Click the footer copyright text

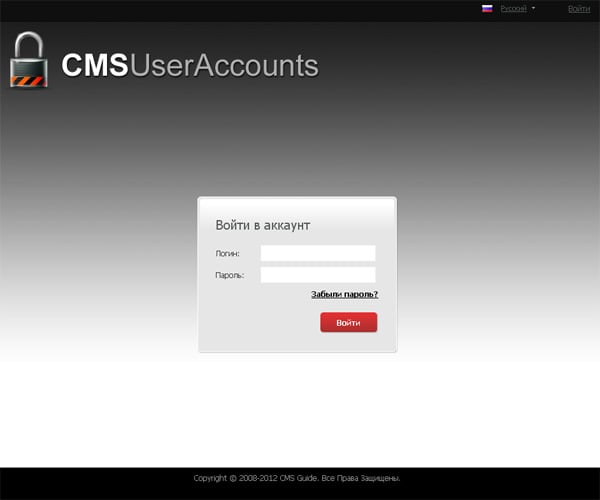pos(297,478)
